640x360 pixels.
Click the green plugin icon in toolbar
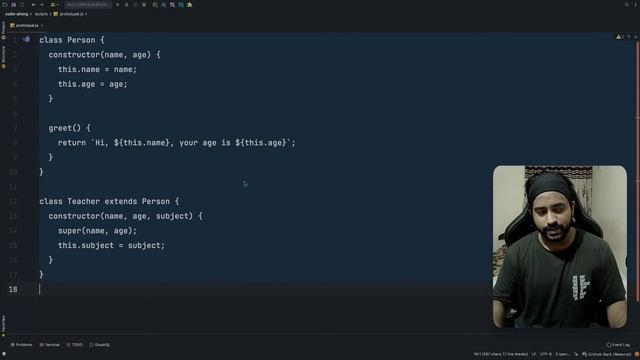(190, 4)
